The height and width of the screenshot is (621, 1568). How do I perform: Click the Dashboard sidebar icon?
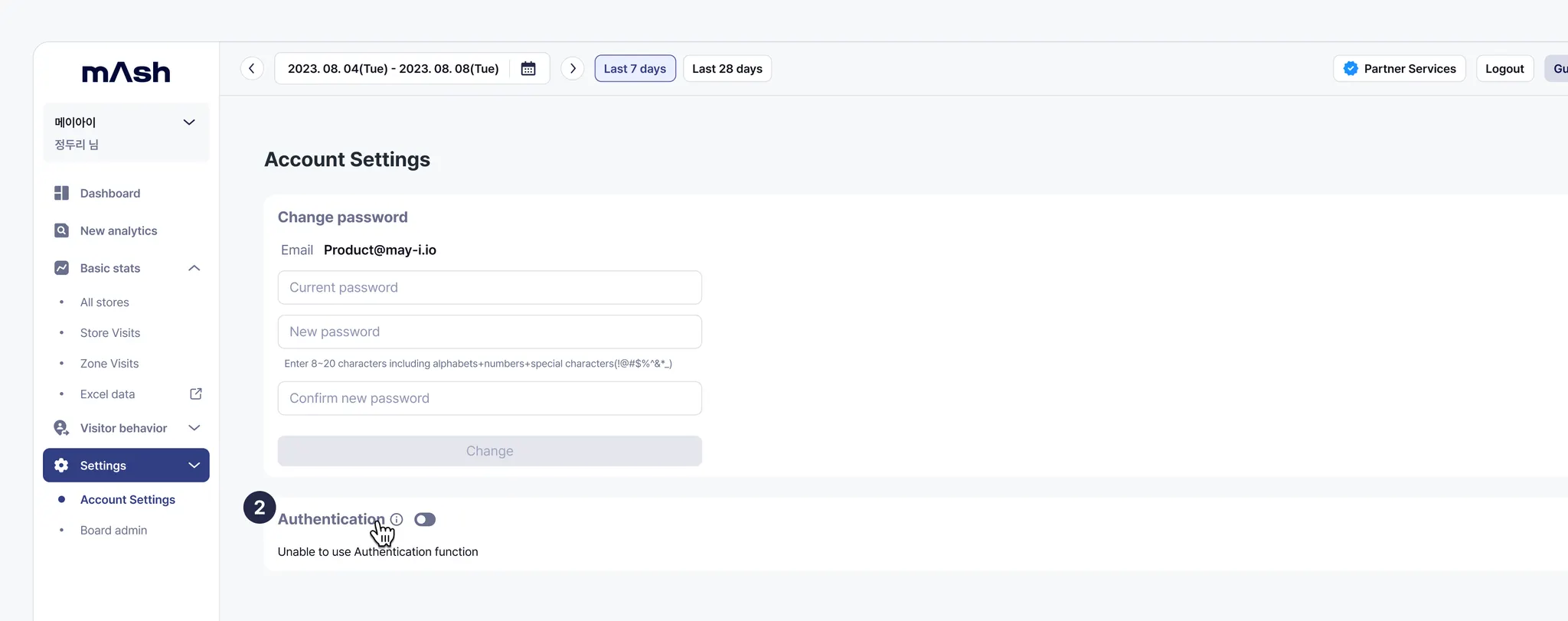tap(62, 193)
